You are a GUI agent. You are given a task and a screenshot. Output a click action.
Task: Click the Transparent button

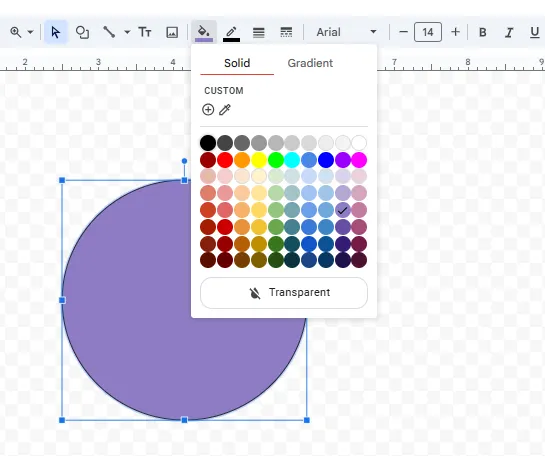click(x=284, y=293)
